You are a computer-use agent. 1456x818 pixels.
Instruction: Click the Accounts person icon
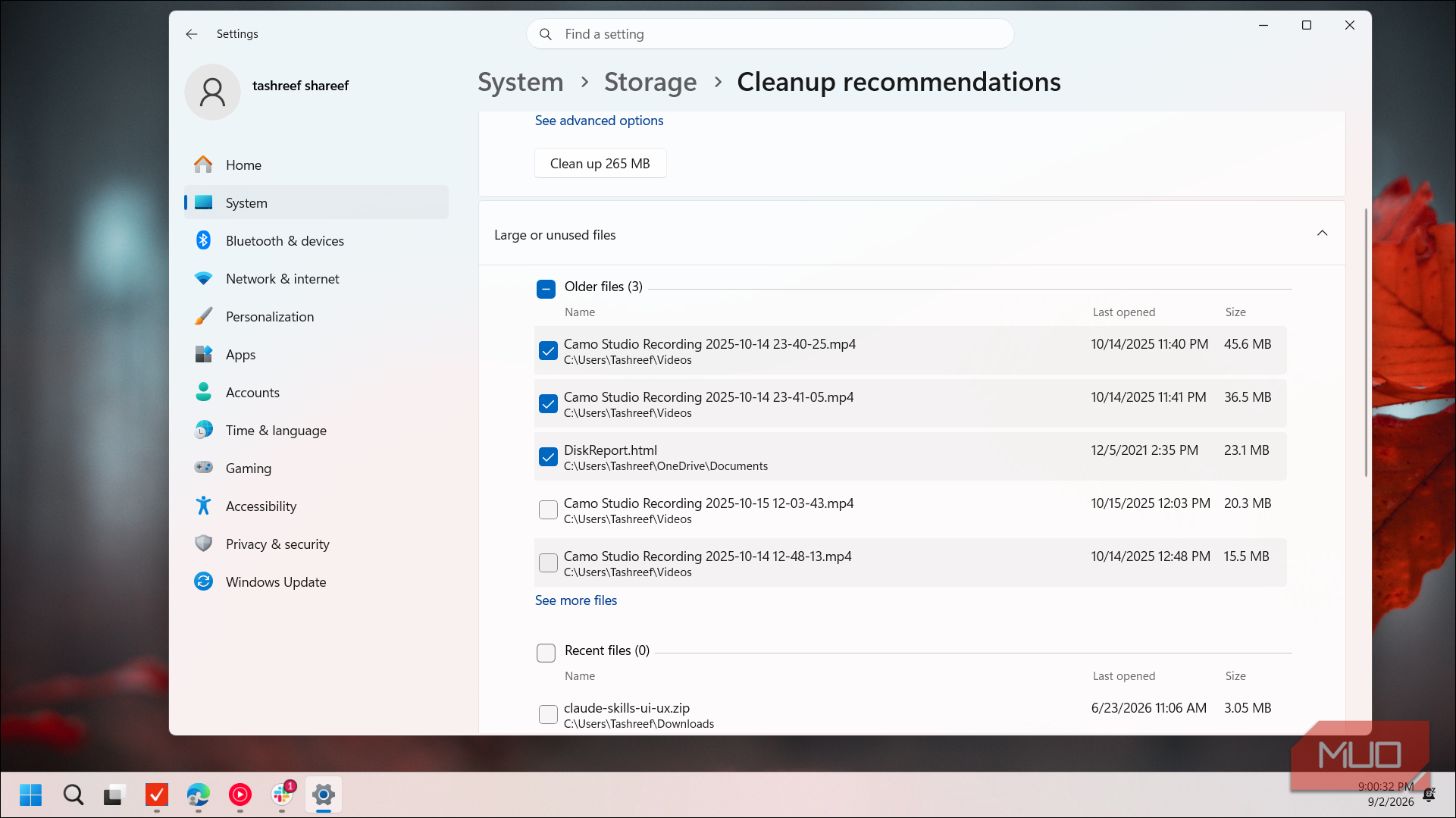pos(203,392)
